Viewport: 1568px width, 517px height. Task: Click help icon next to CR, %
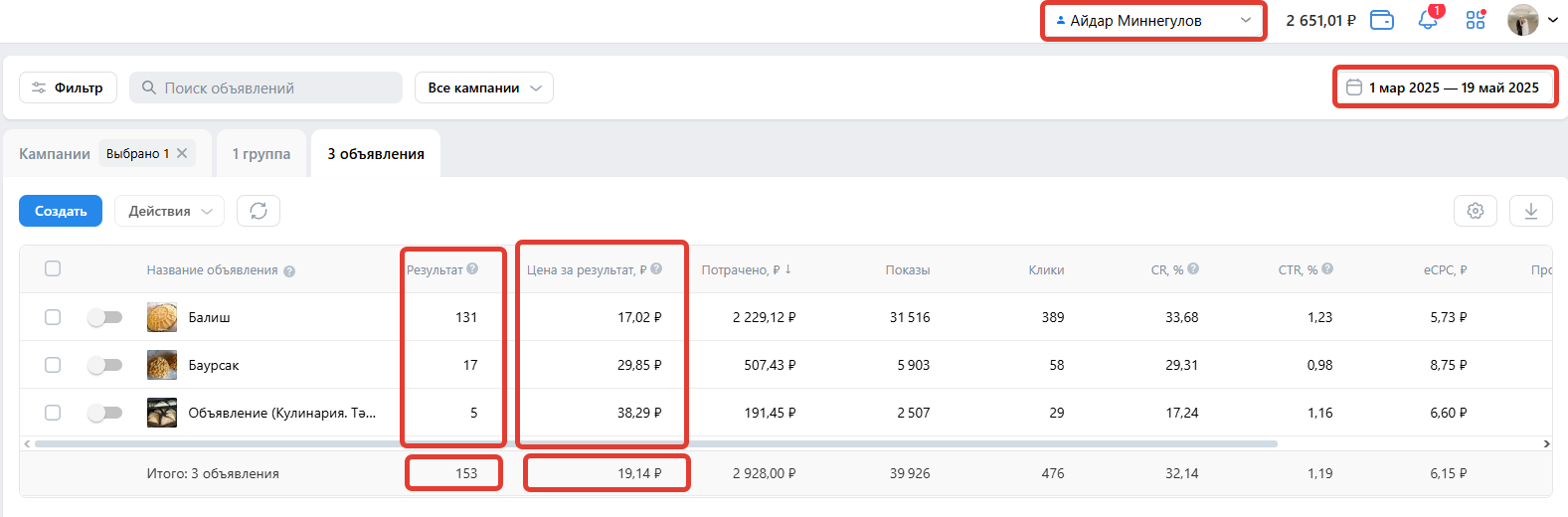(x=1193, y=268)
